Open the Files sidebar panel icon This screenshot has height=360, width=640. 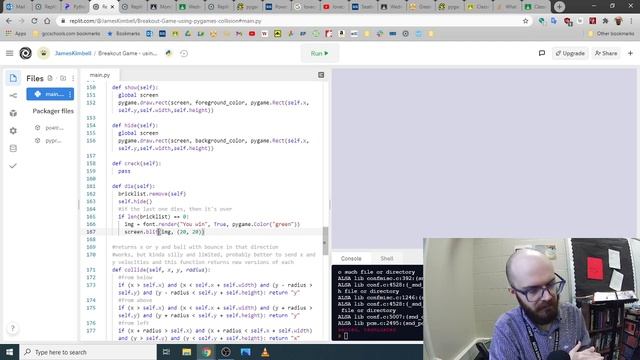13,78
